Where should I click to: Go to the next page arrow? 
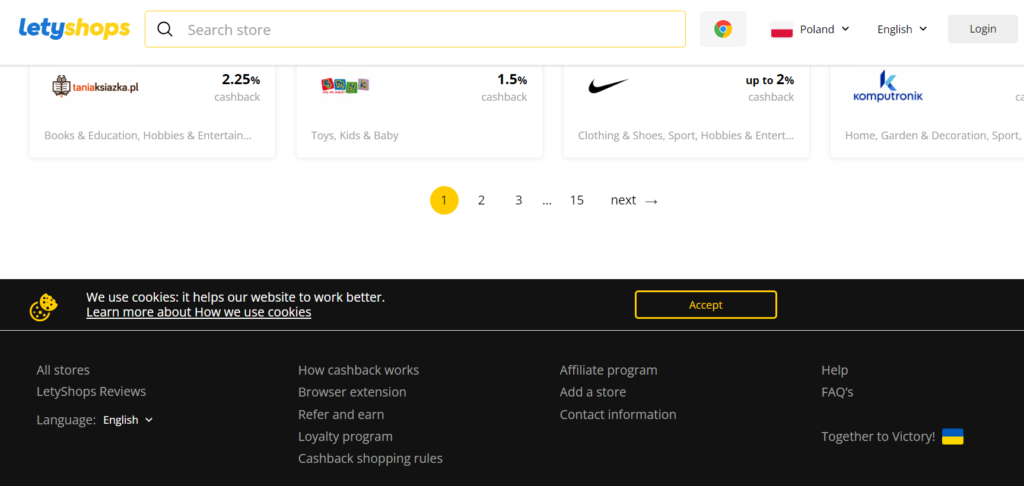pyautogui.click(x=634, y=201)
